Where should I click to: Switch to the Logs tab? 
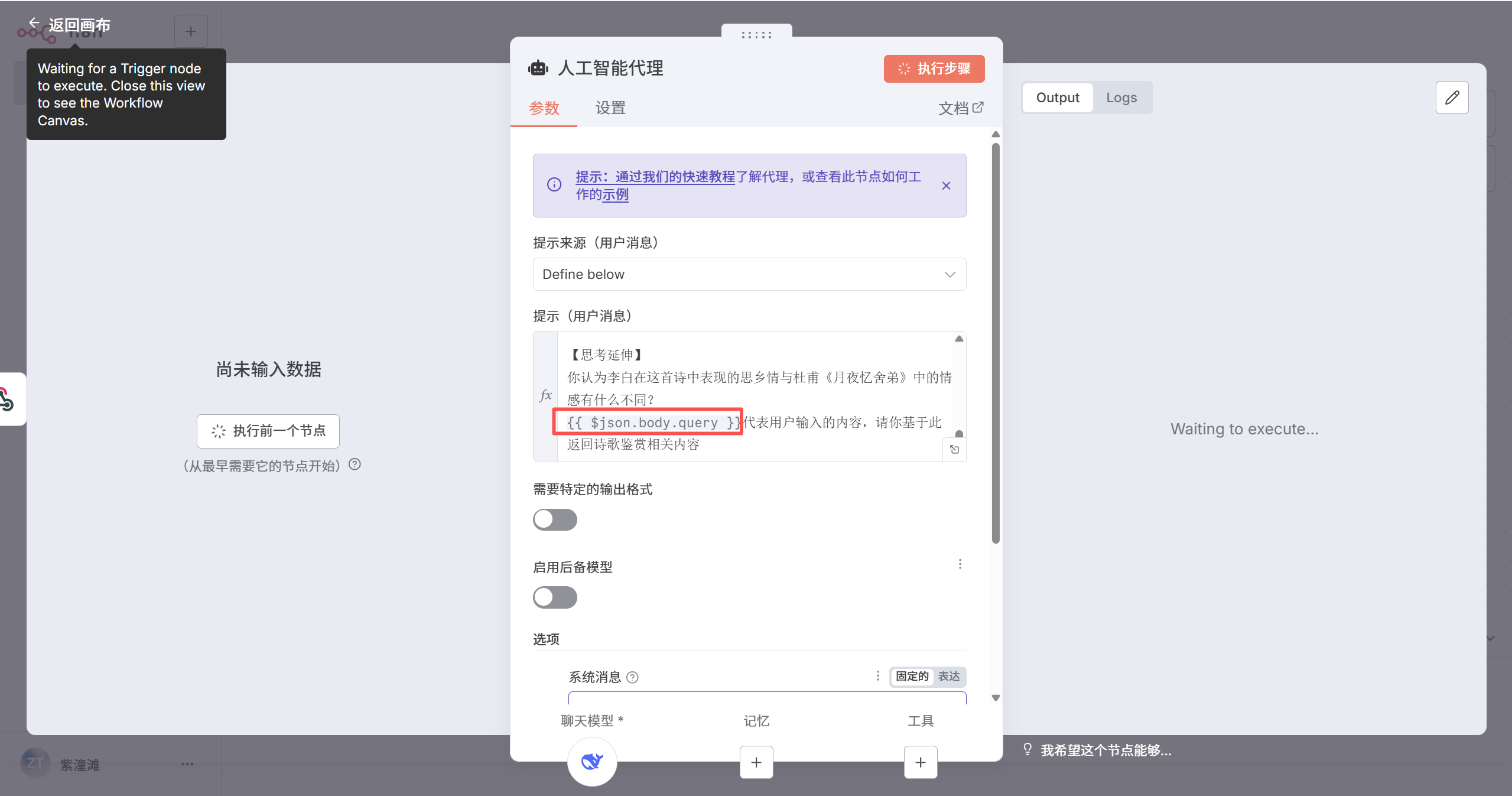point(1121,98)
